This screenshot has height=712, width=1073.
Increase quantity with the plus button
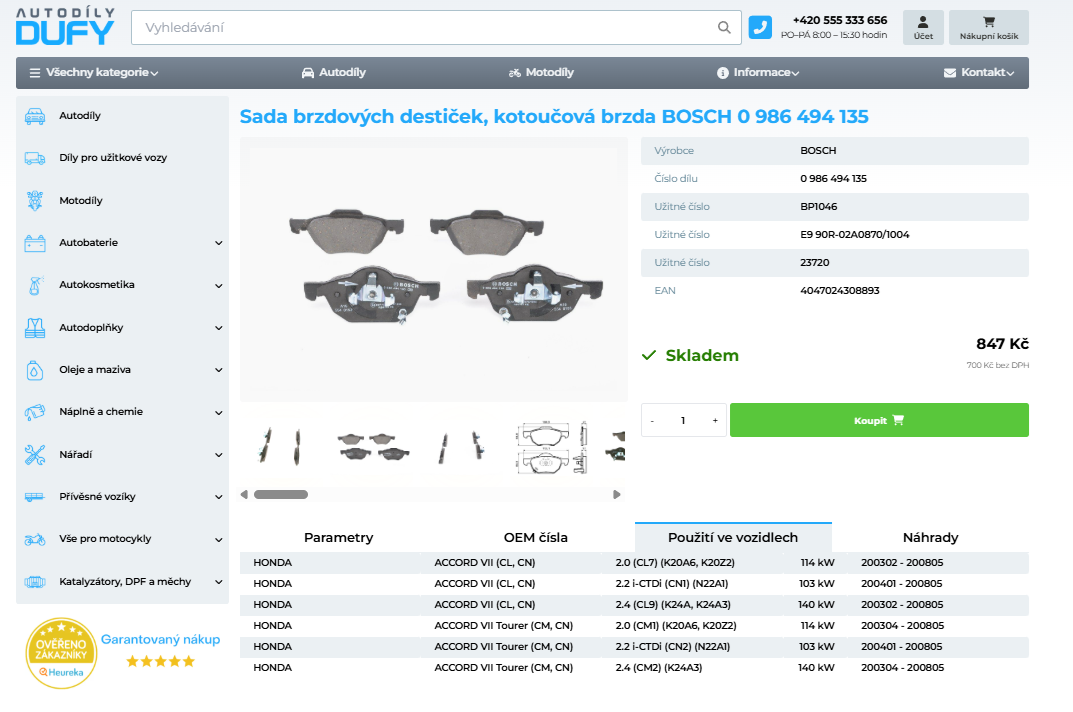(714, 421)
